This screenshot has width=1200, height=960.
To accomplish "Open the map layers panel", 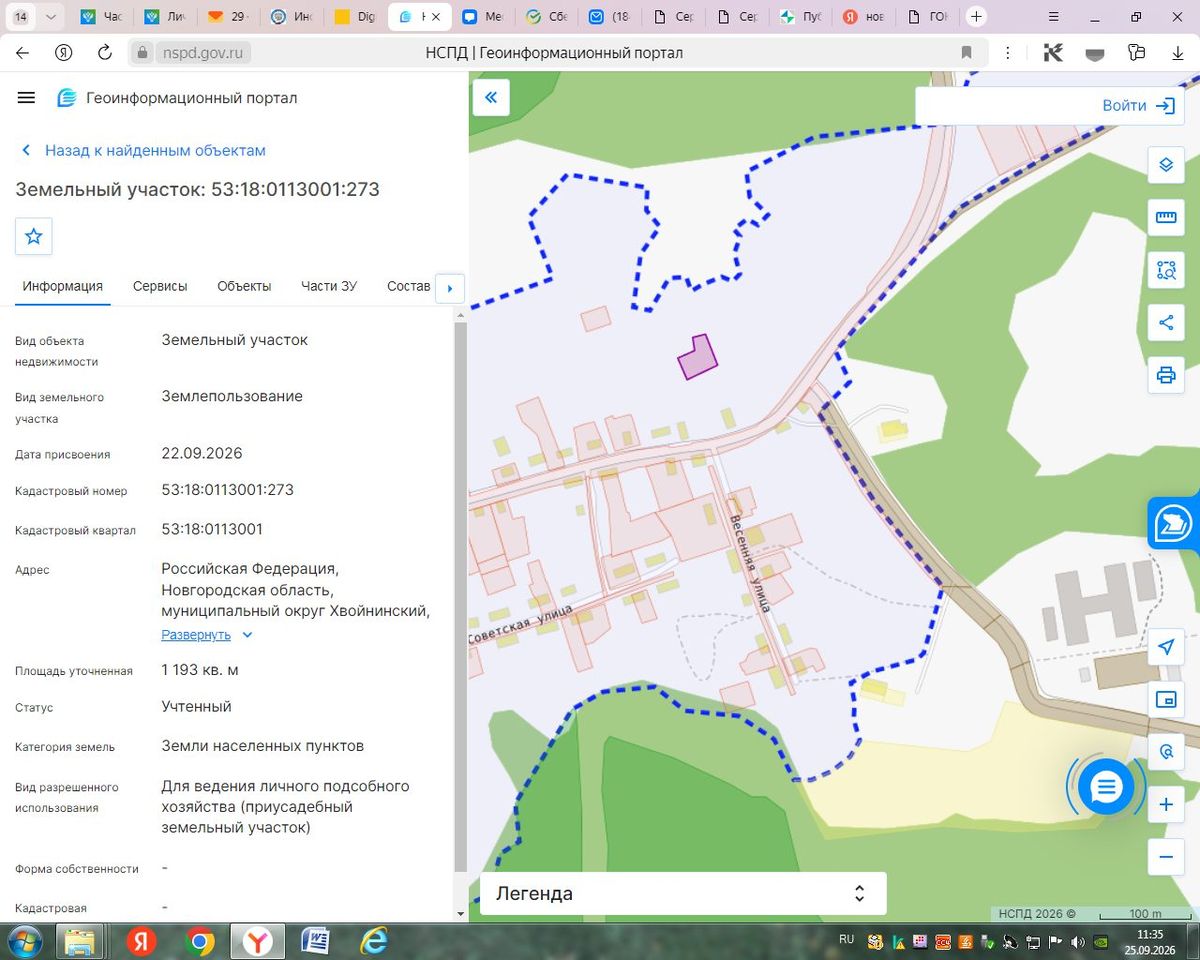I will tap(1165, 165).
